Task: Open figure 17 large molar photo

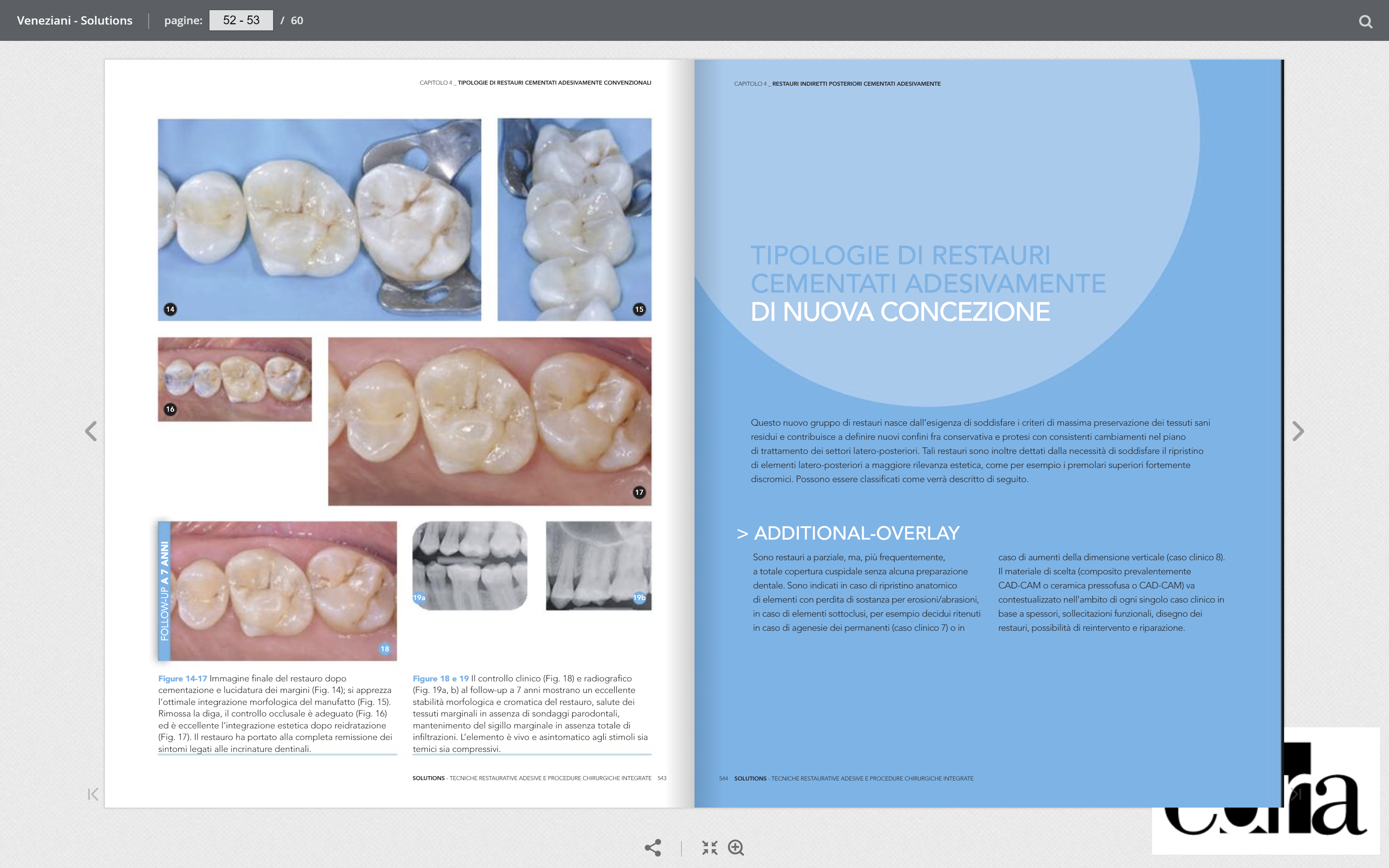Action: 490,421
